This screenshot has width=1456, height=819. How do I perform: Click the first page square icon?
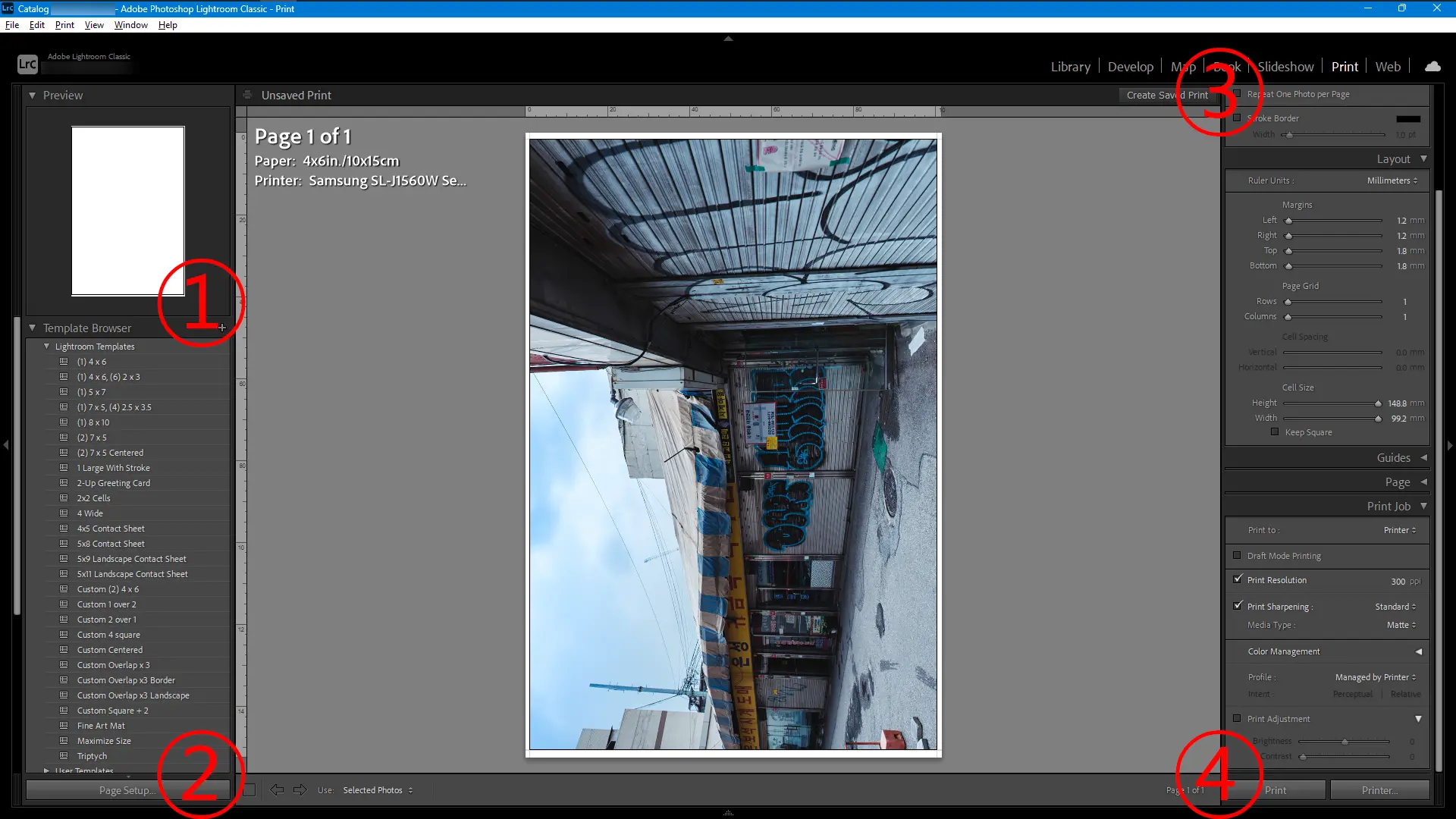tap(249, 789)
